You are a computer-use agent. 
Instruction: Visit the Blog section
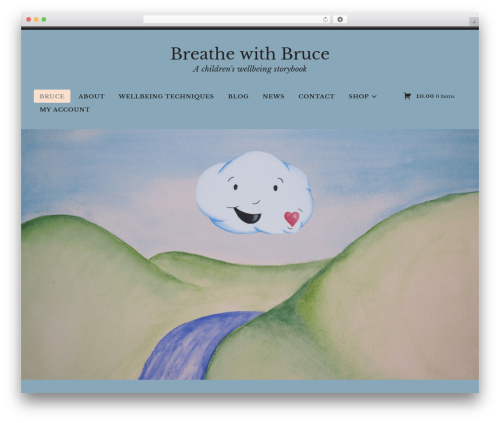[x=238, y=96]
